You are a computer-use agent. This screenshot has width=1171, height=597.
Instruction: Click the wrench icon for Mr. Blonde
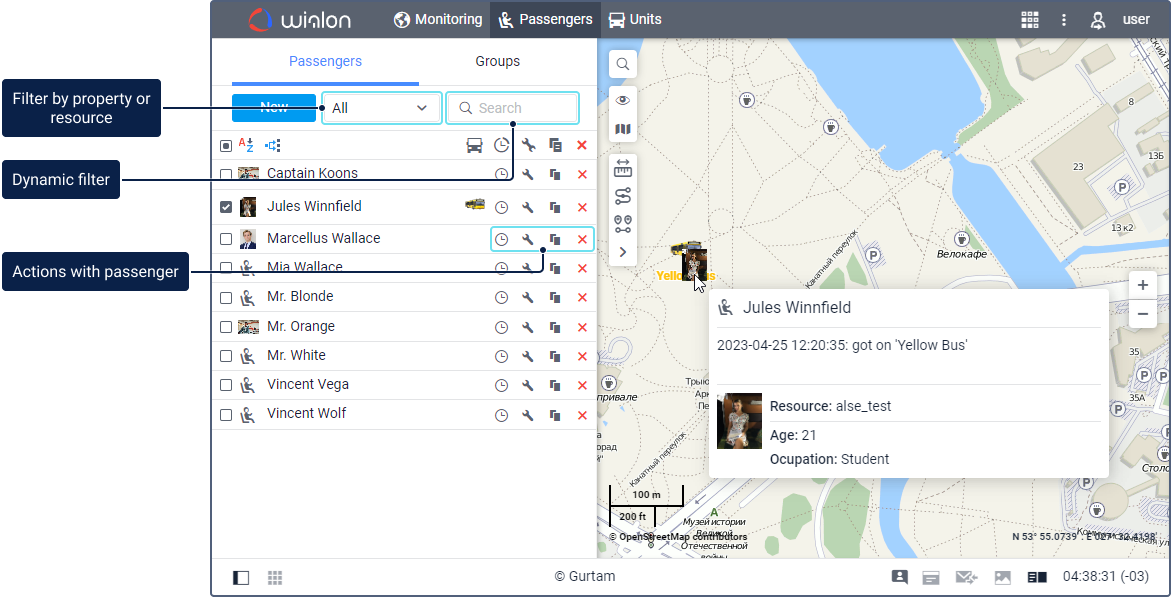point(528,297)
